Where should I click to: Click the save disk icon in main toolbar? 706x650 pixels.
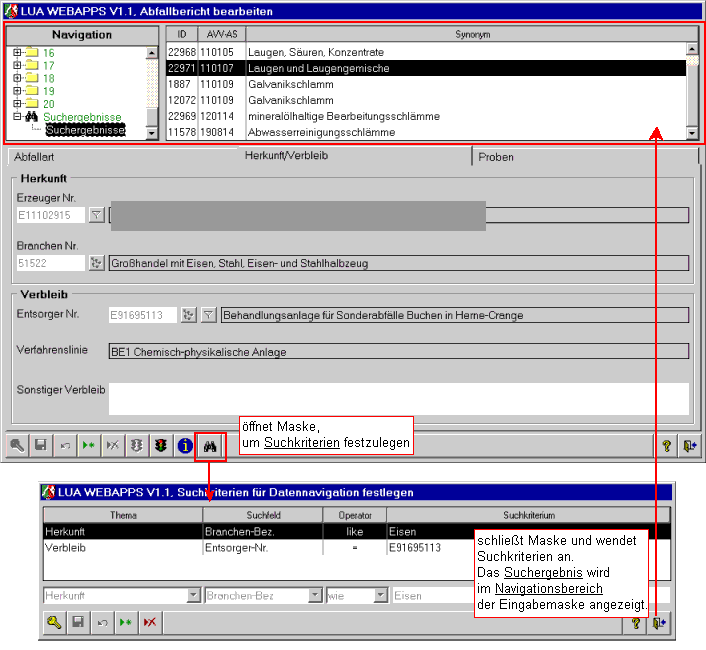point(41,446)
